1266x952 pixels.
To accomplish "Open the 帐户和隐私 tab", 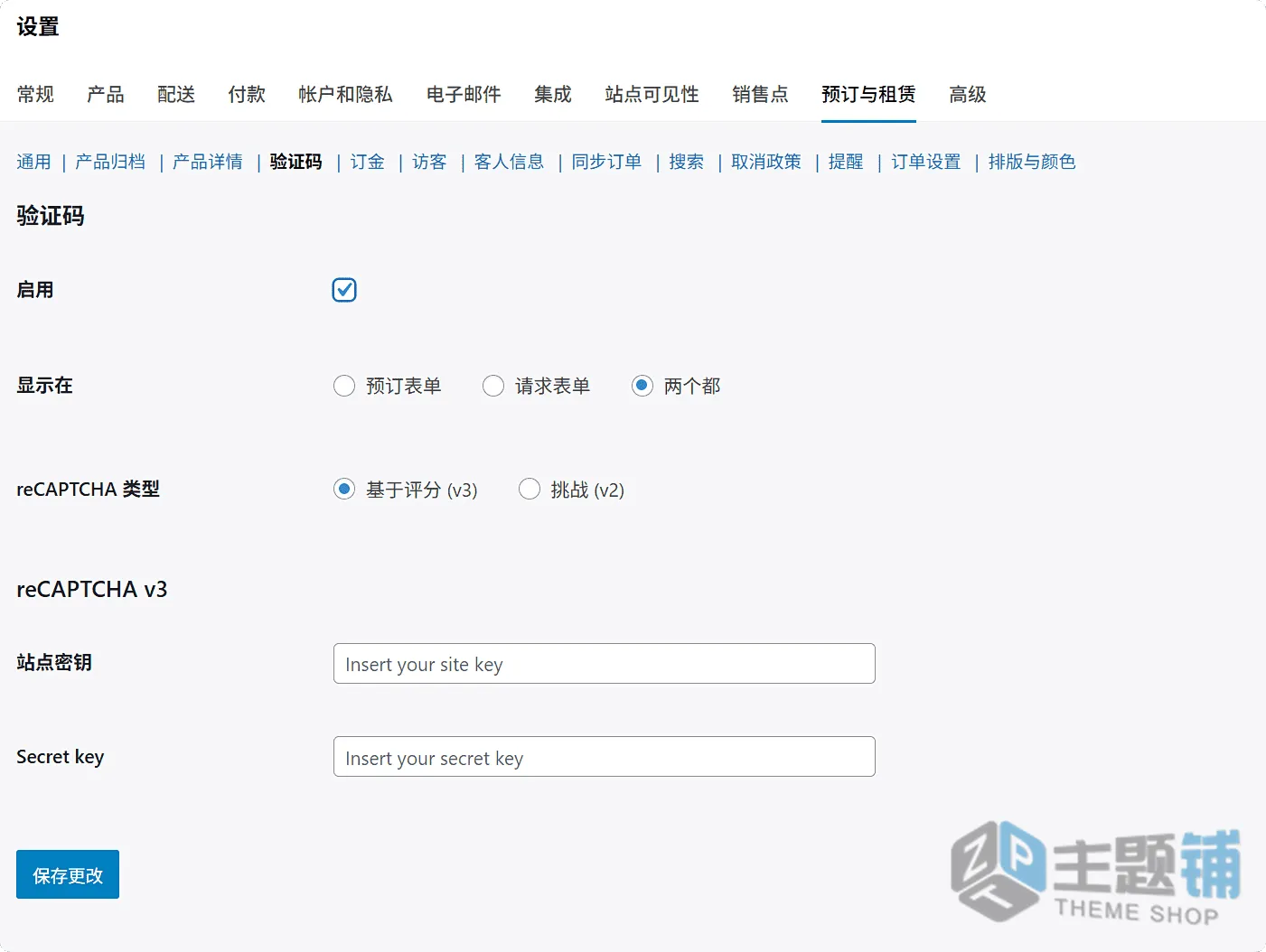I will [345, 94].
